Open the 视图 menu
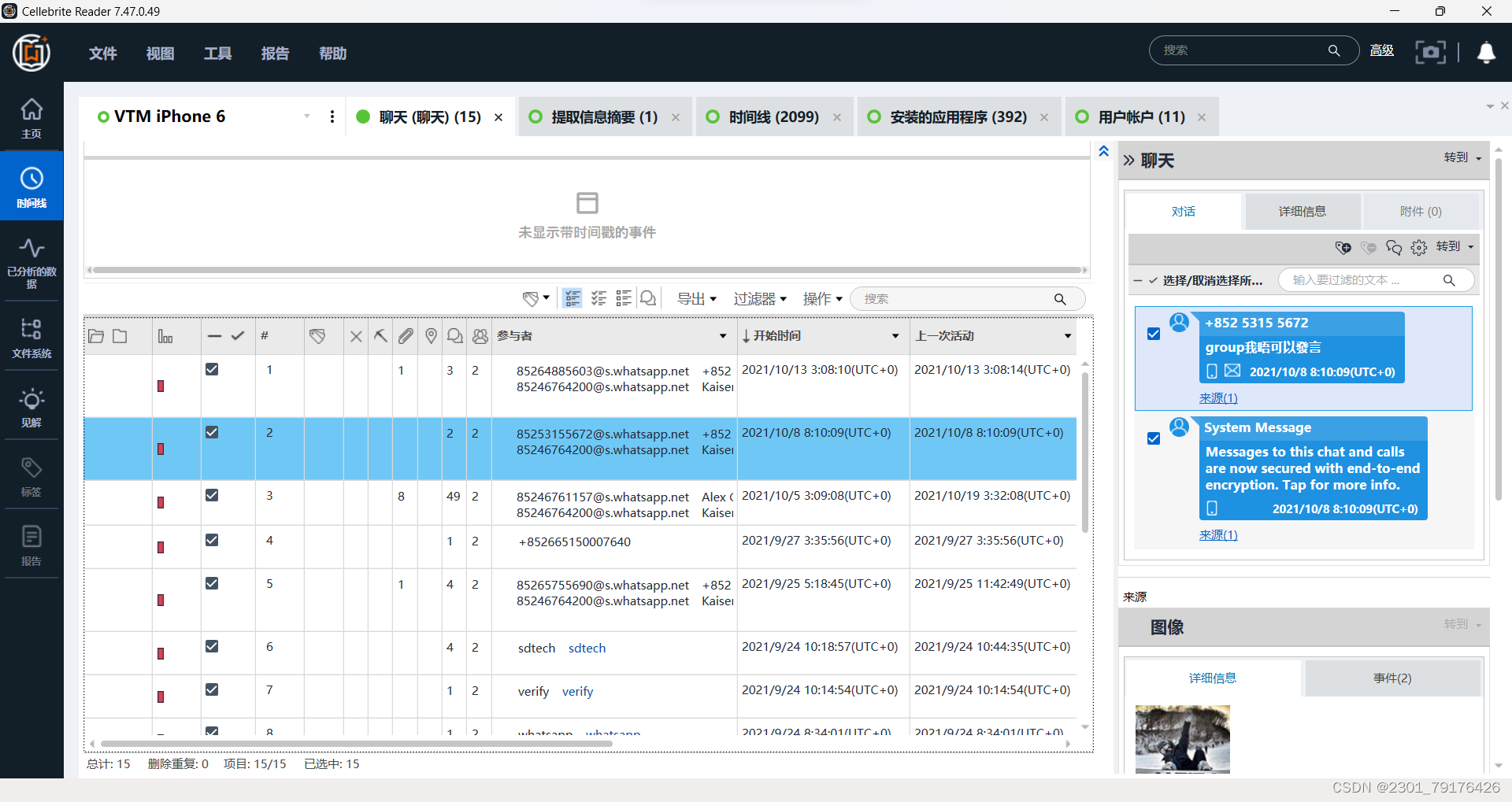 [160, 54]
